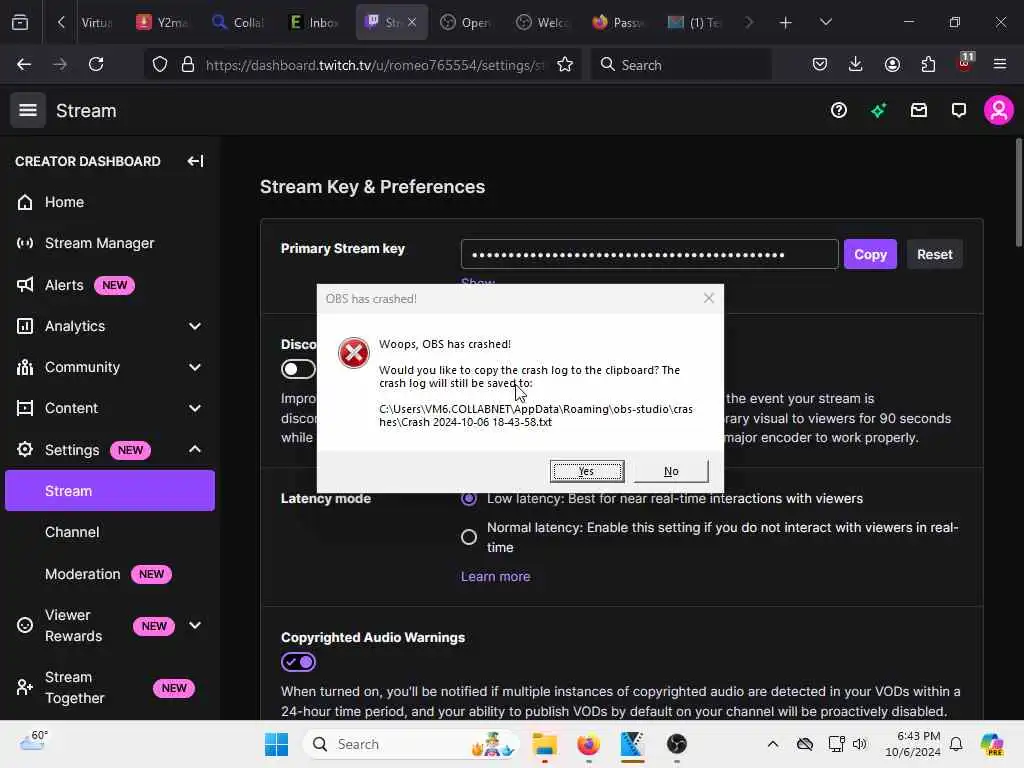Select the Normal latency radio option
Viewport: 1024px width, 768px height.
click(468, 537)
